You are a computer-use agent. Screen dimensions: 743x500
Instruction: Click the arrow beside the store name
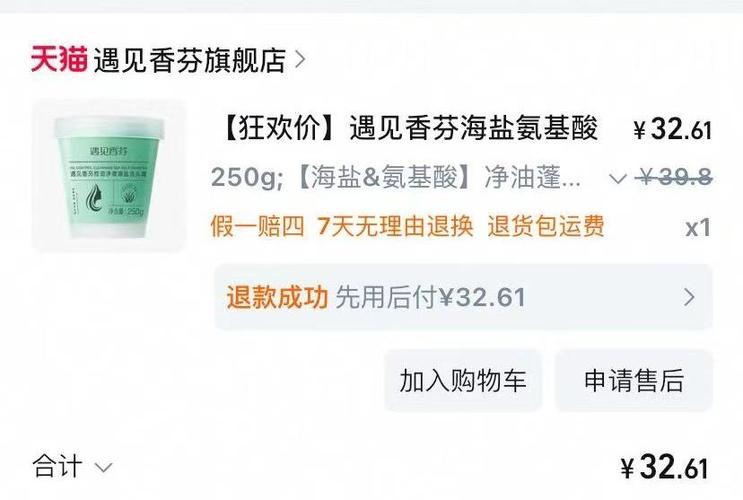(299, 60)
